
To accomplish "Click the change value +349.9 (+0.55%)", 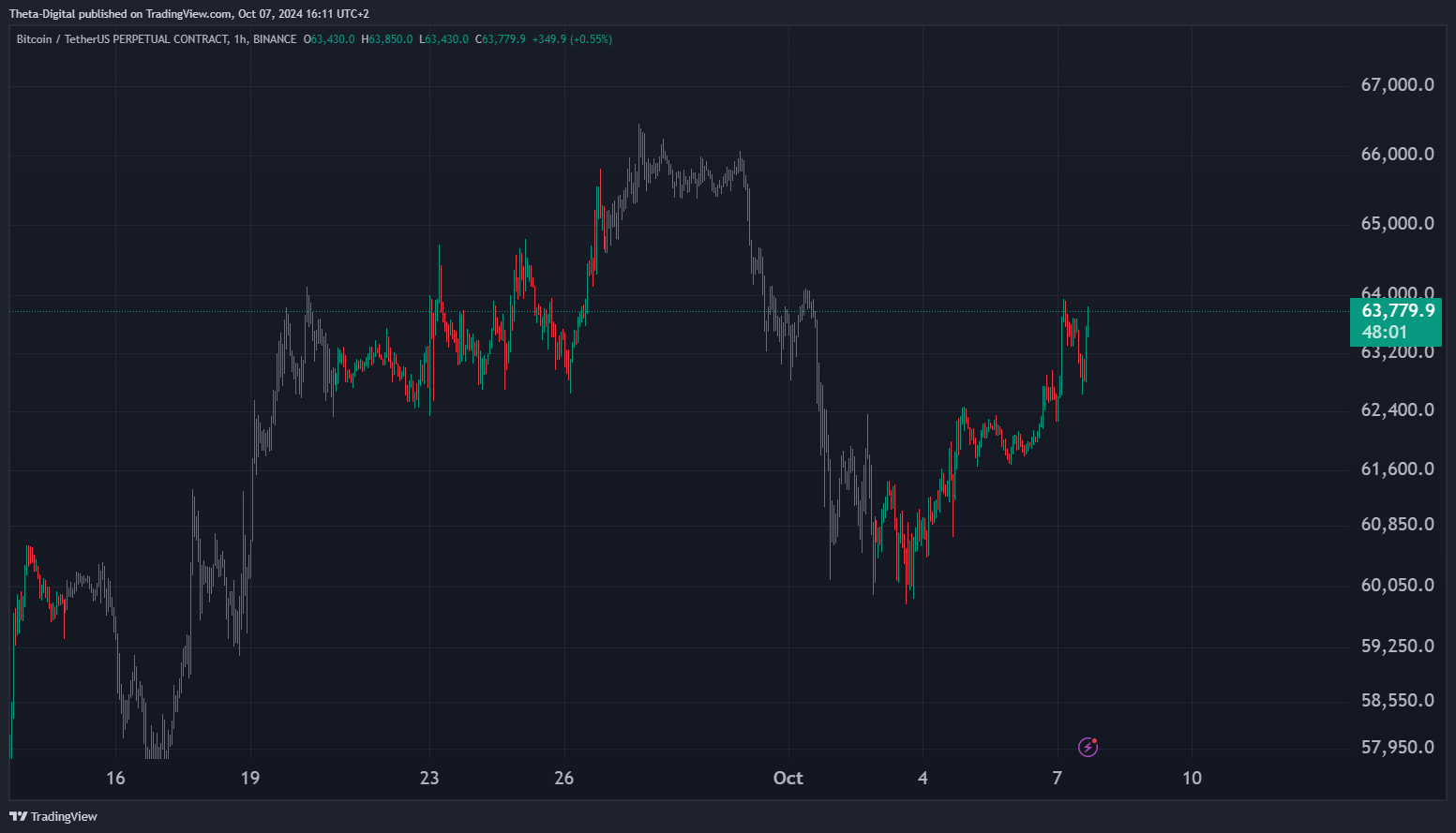I will coord(572,39).
